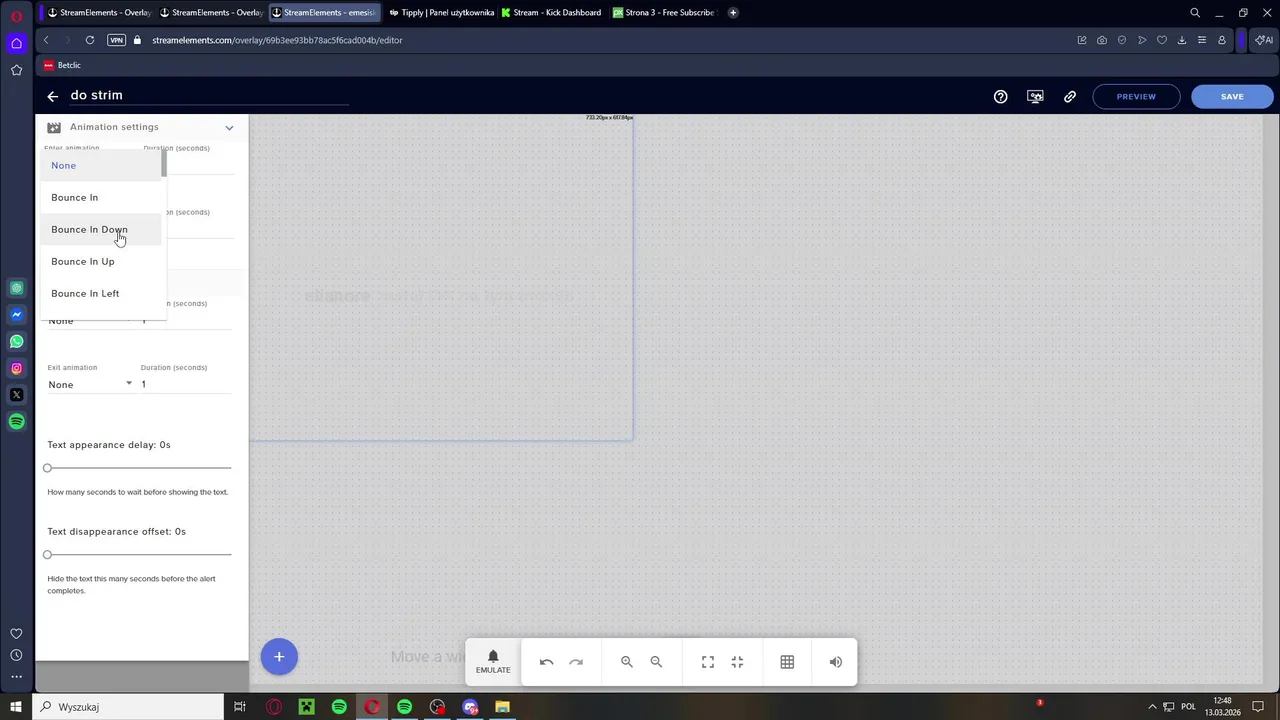
Task: Open Opera sidebar home icon
Action: point(17,43)
